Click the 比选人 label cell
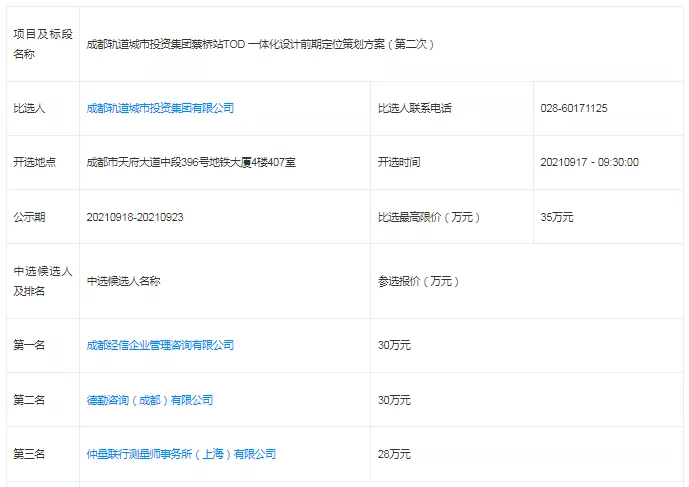Image resolution: width=689 pixels, height=487 pixels. [x=43, y=108]
